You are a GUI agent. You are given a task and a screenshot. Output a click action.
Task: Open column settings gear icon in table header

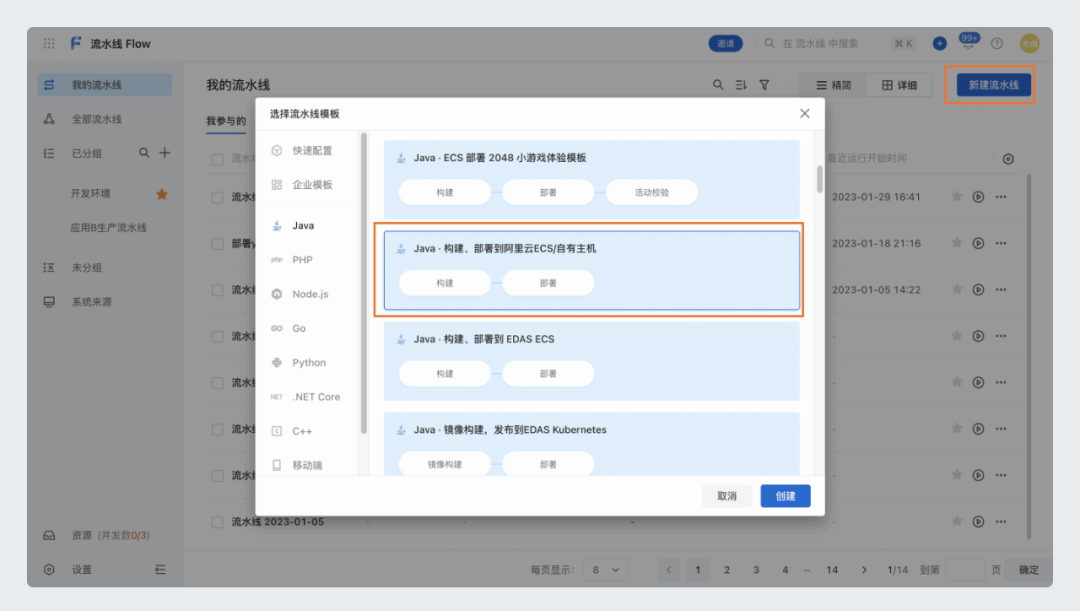point(1008,159)
